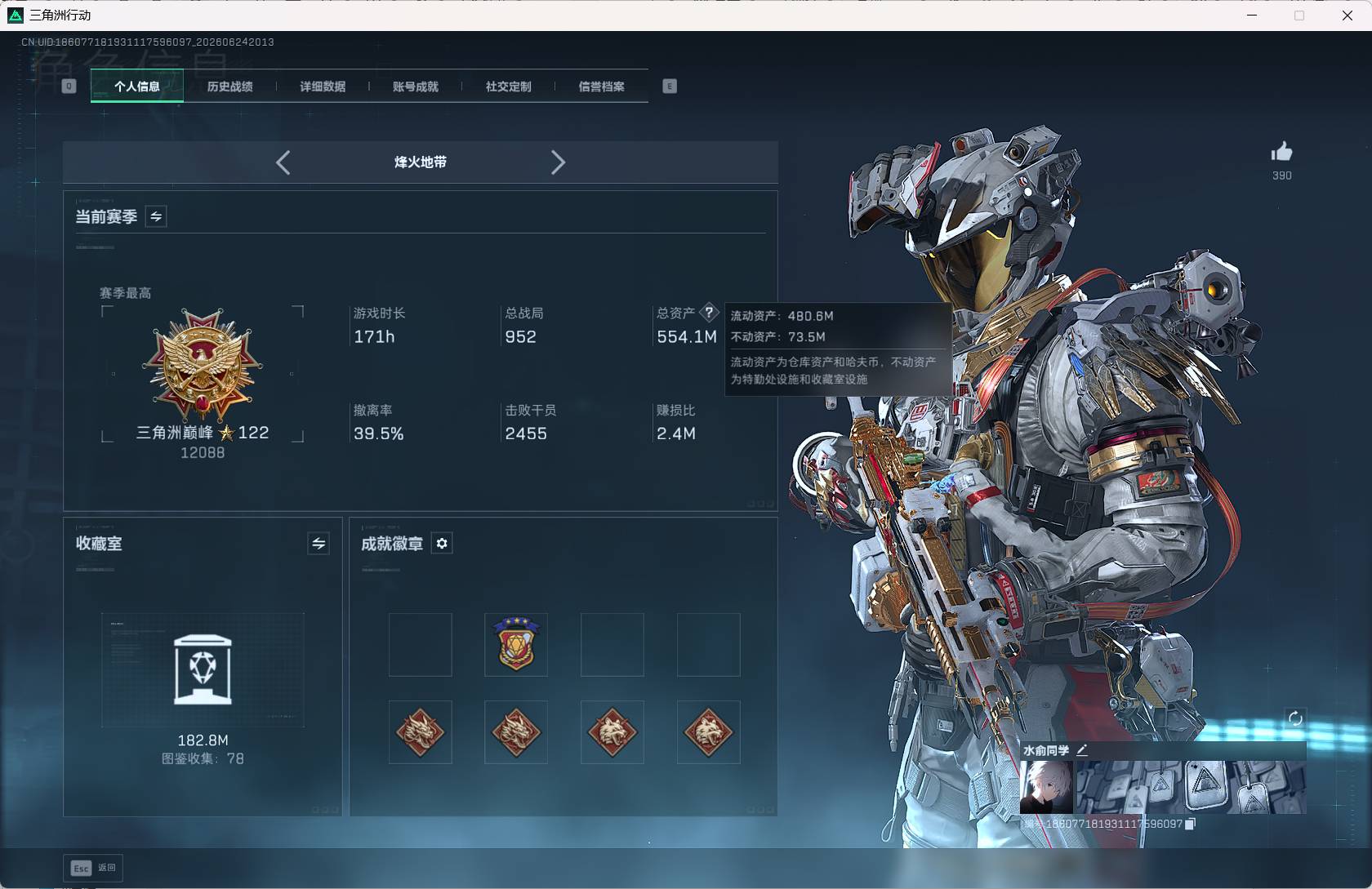Open 成就徽章 gear settings

coord(442,544)
